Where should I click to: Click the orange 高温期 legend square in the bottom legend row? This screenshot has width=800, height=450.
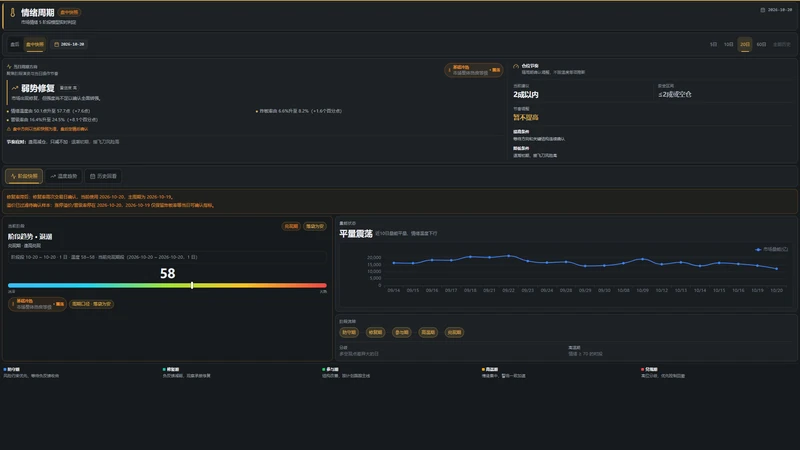(x=483, y=369)
